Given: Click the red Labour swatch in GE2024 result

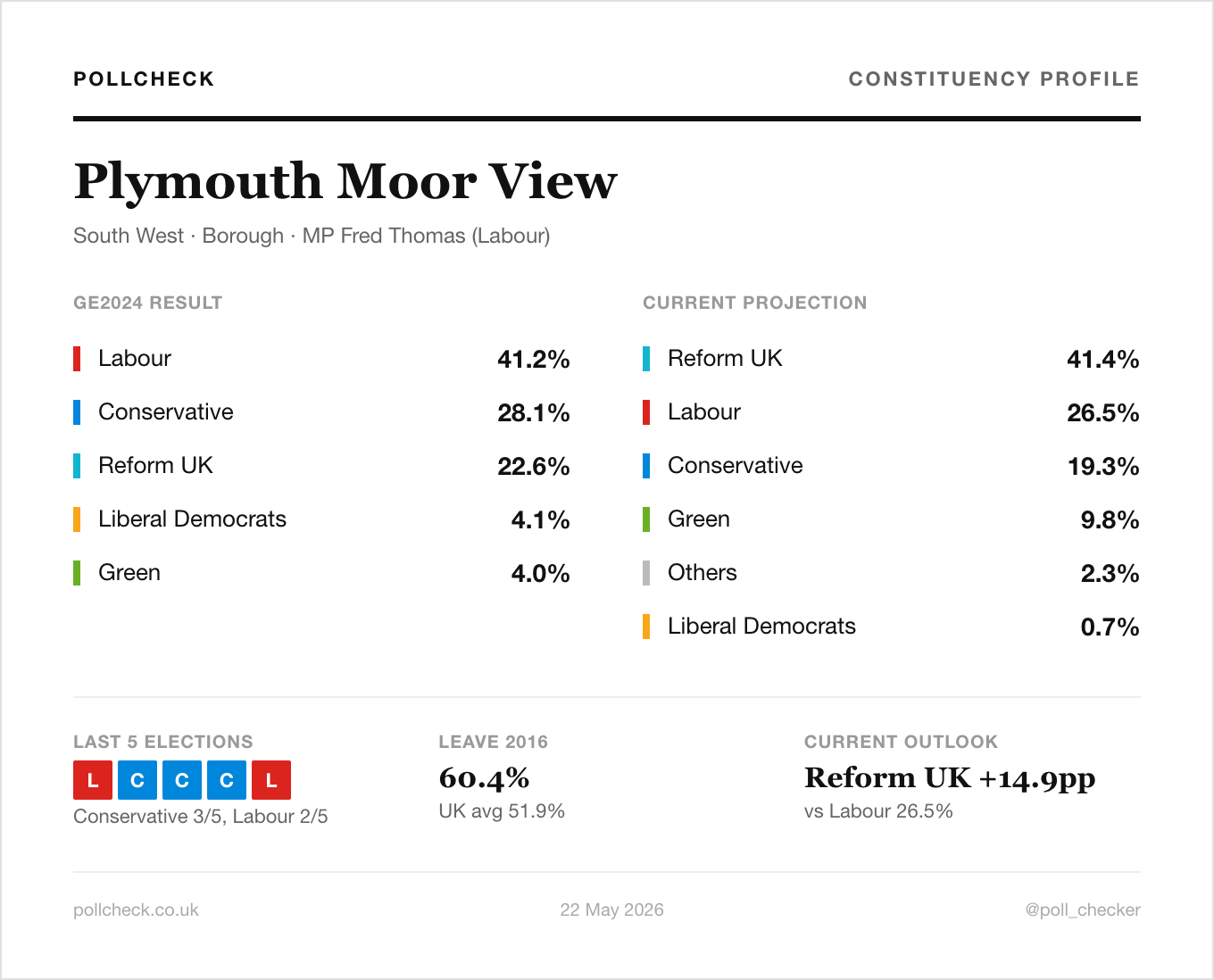Looking at the screenshot, I should (x=77, y=359).
